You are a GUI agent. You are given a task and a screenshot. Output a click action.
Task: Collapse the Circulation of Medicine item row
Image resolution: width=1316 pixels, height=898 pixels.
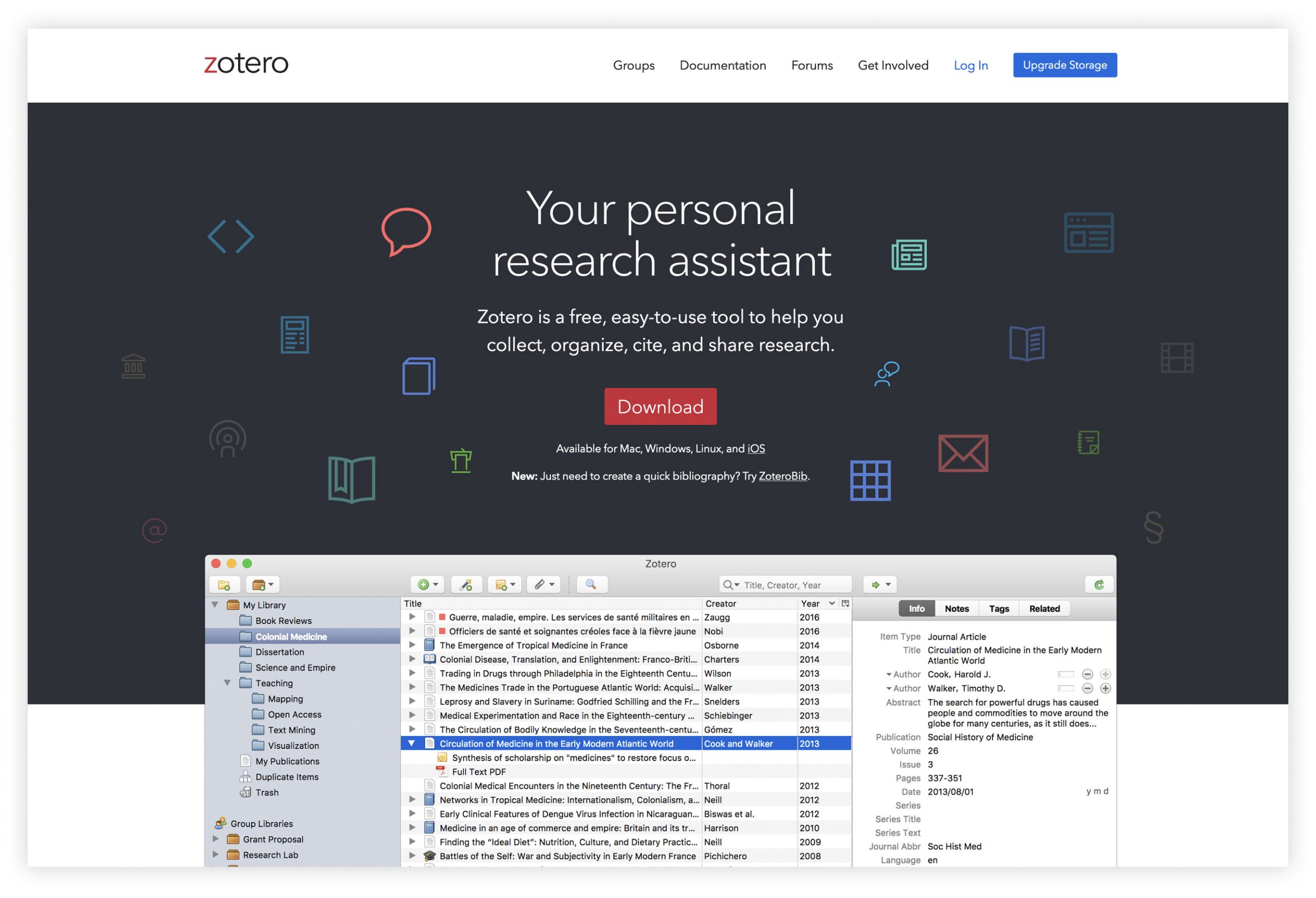[412, 743]
